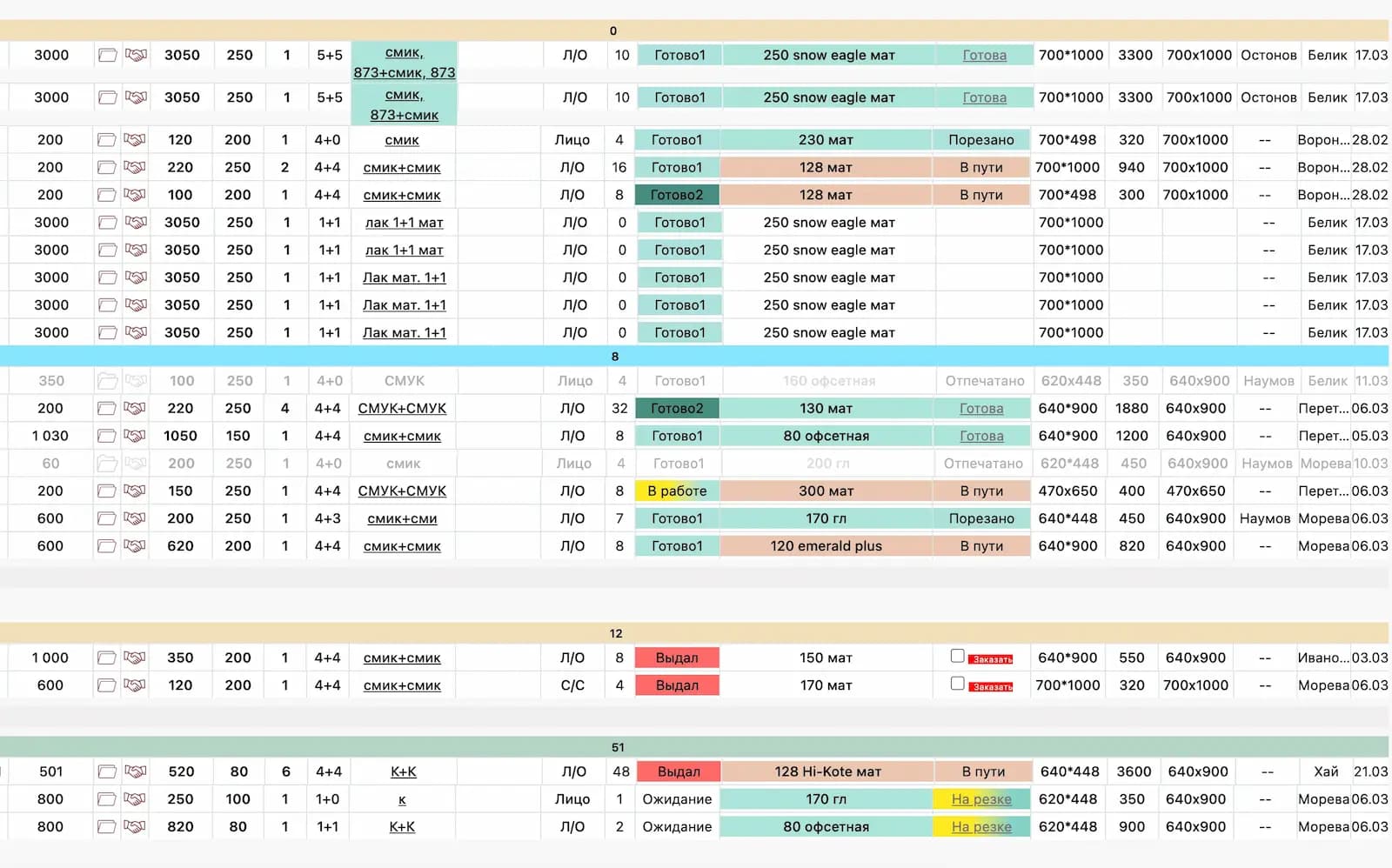Open folder icon in the 1 000 row
This screenshot has width=1392, height=868.
pos(107,658)
